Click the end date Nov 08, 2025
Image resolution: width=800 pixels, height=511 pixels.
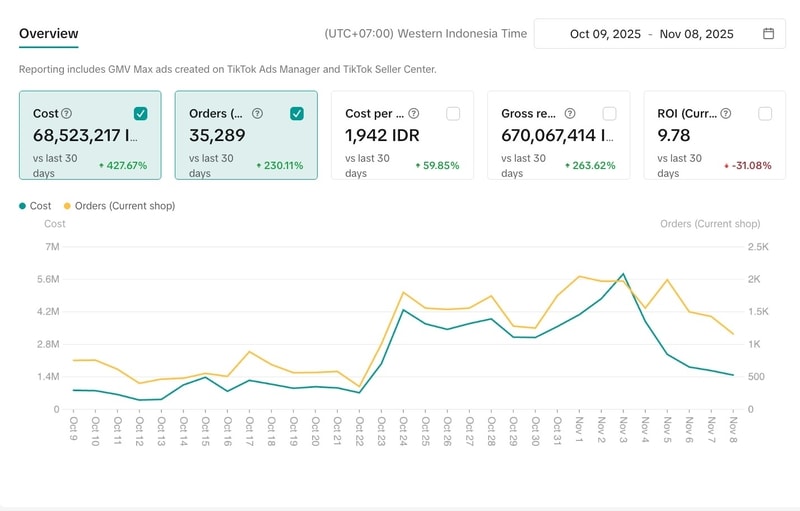pos(696,34)
